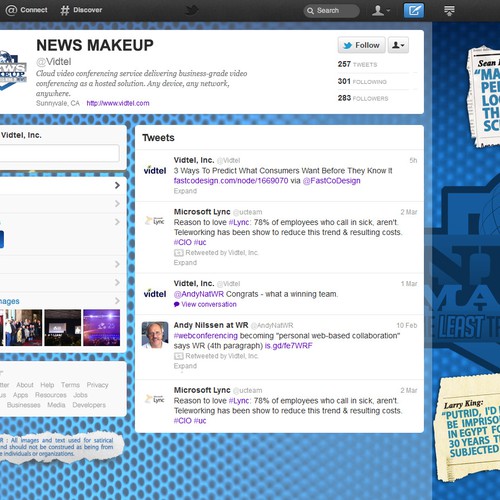Expand the third sidebar row chevron
Screen dimensions: 500x500
pyautogui.click(x=117, y=222)
